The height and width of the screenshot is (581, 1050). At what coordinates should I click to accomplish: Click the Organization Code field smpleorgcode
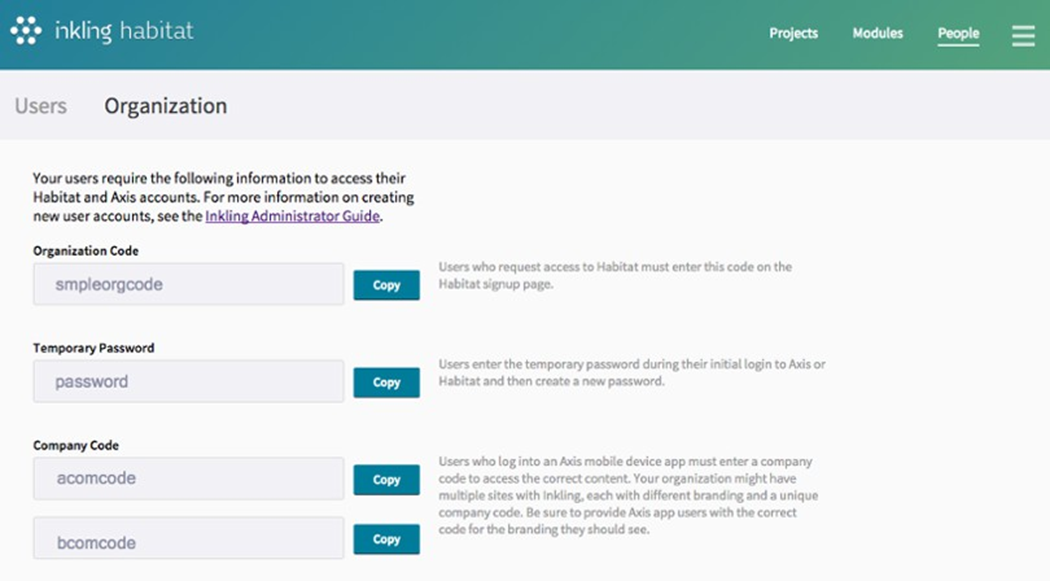(188, 285)
